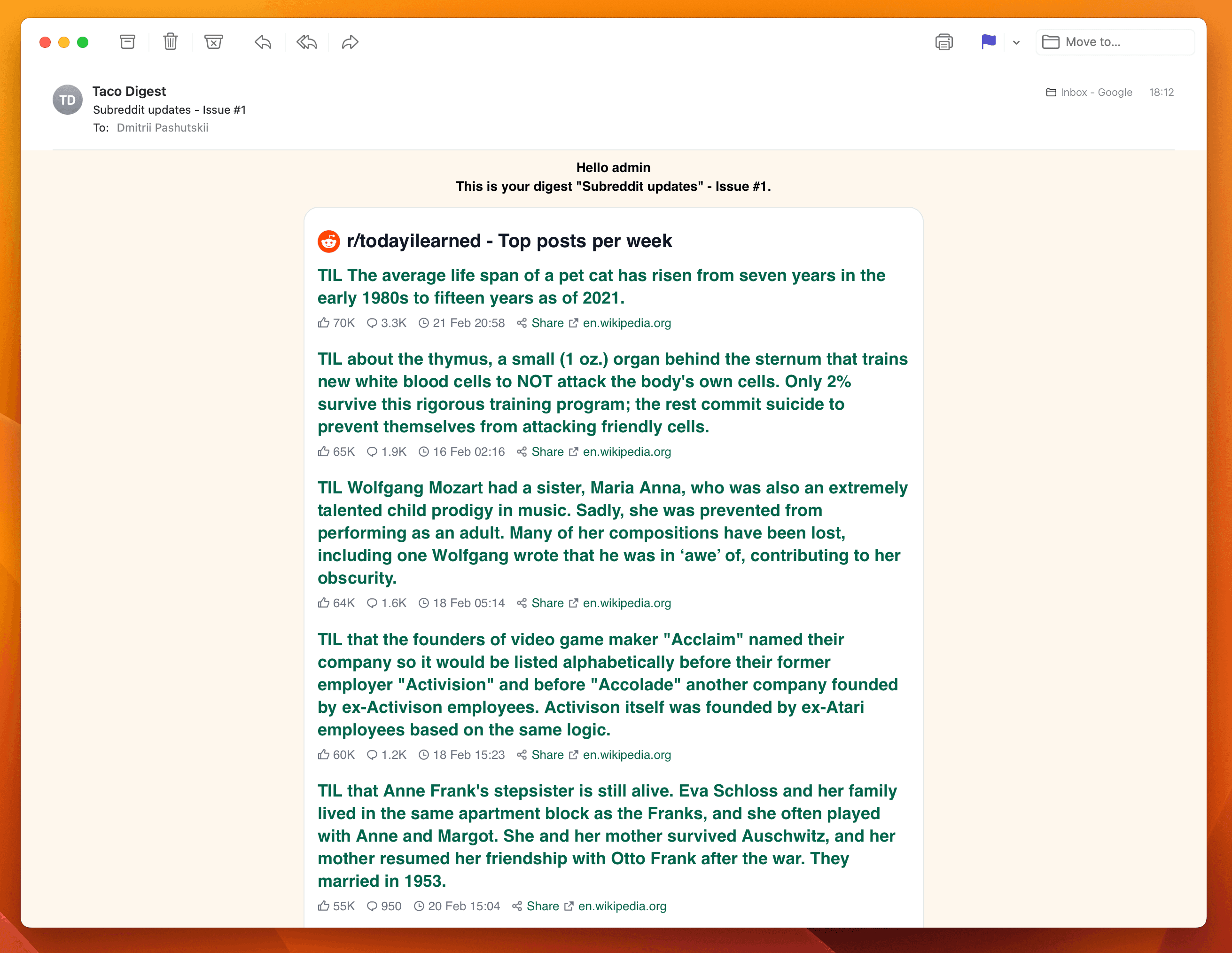Viewport: 1232px width, 953px height.
Task: Click the TD sender avatar
Action: pyautogui.click(x=68, y=100)
